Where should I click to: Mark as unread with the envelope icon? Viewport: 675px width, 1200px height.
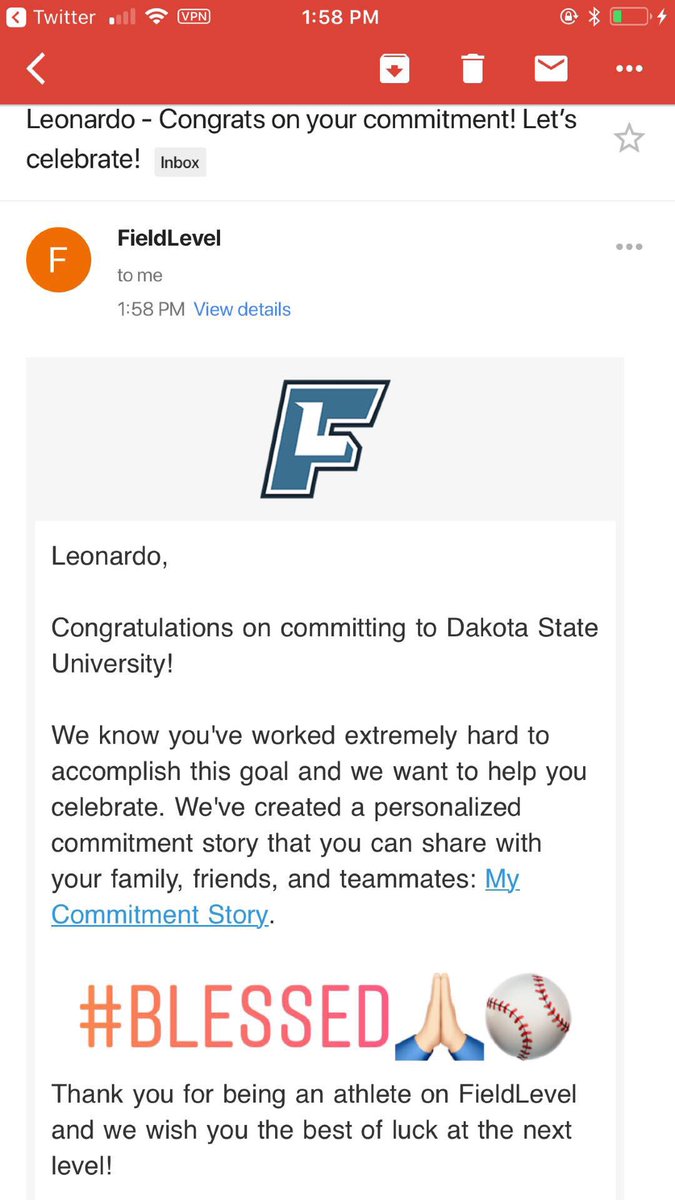point(551,68)
